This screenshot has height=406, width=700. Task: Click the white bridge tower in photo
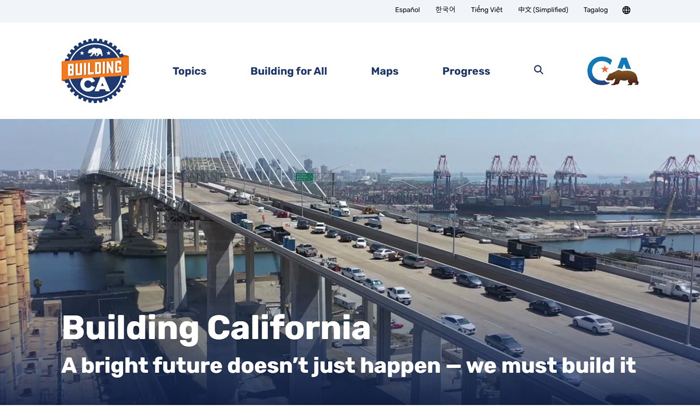96,147
